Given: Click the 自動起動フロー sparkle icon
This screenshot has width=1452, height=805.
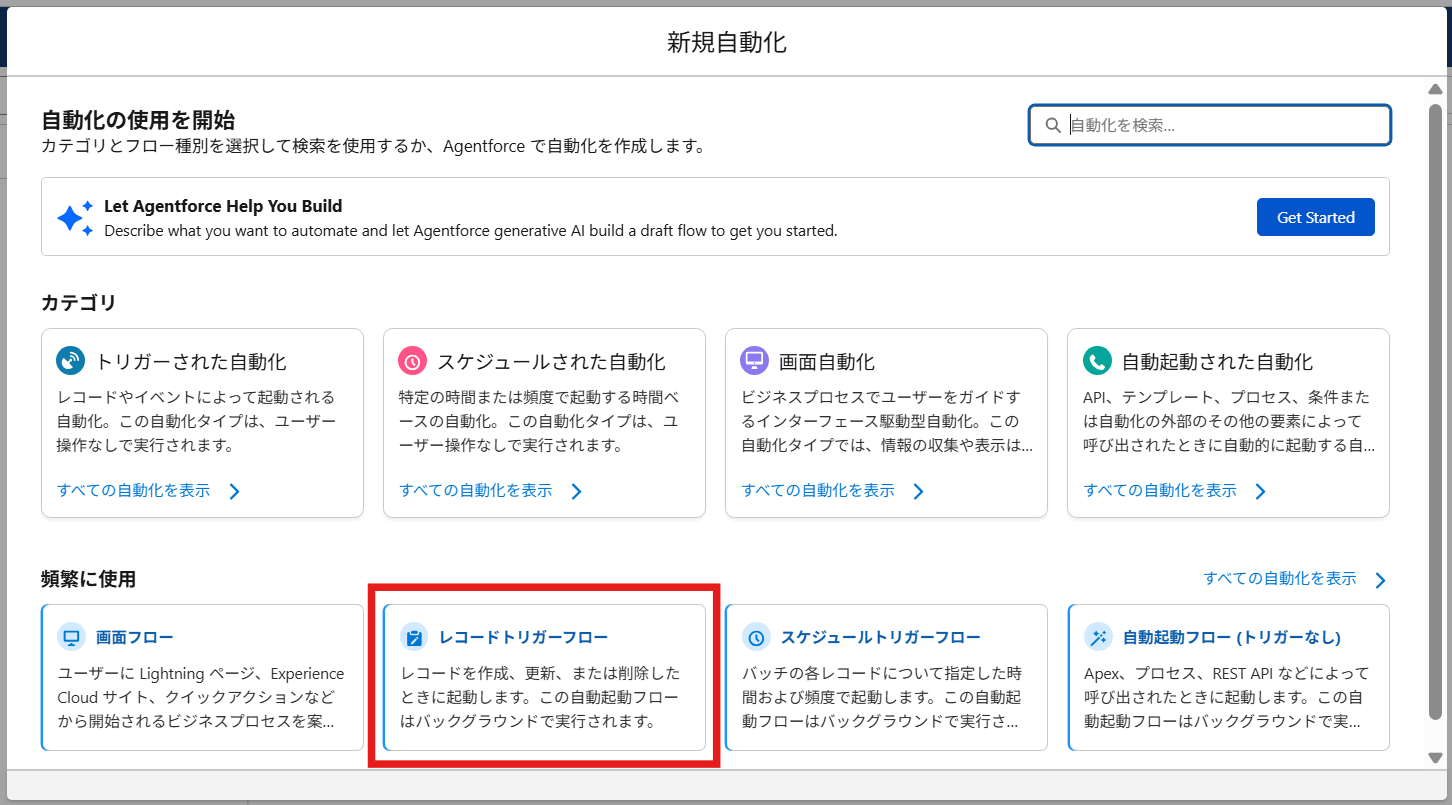Looking at the screenshot, I should pos(1097,636).
